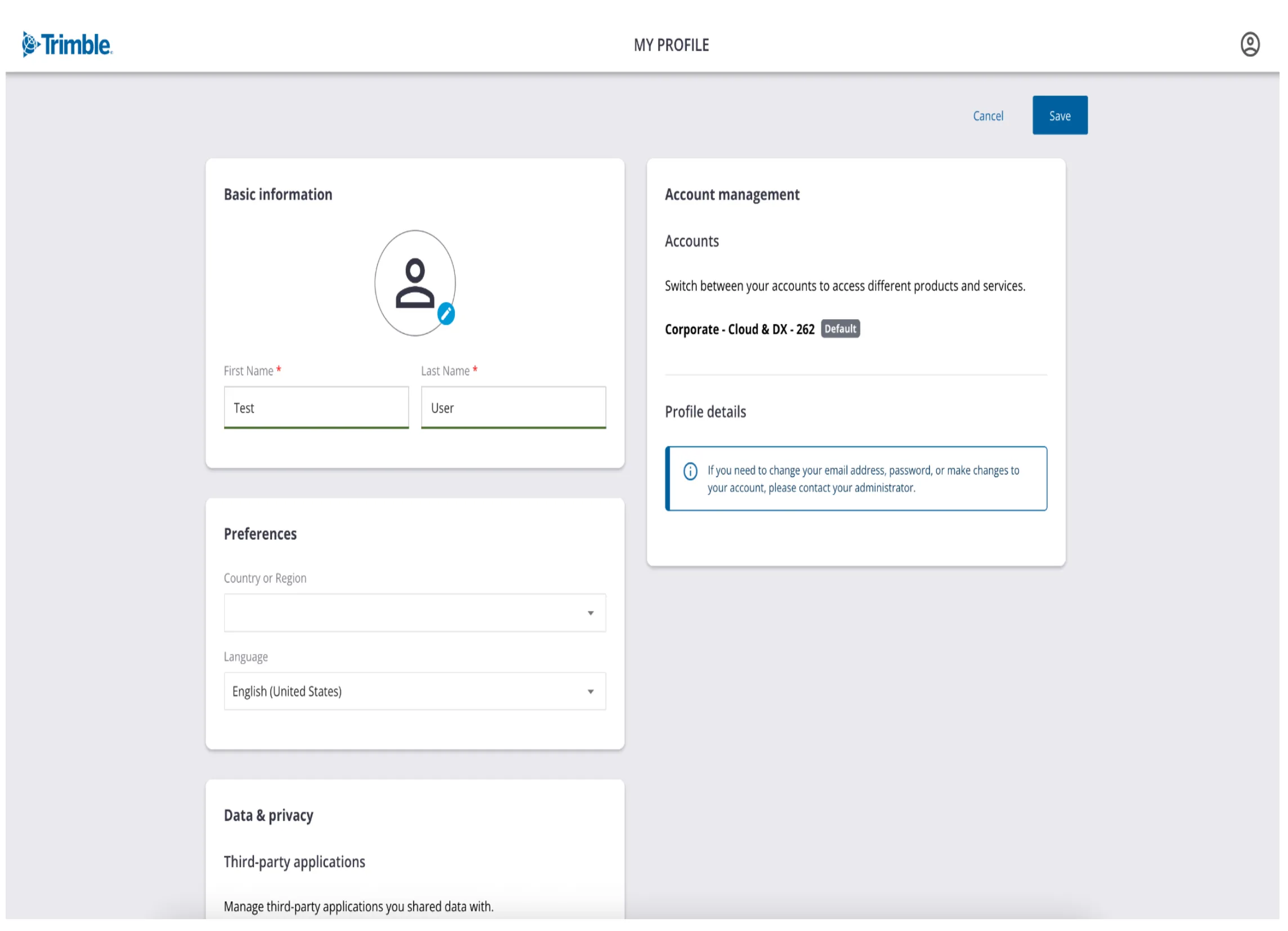This screenshot has height=931, width=1288.
Task: Click the profile picture placeholder
Action: coord(414,283)
